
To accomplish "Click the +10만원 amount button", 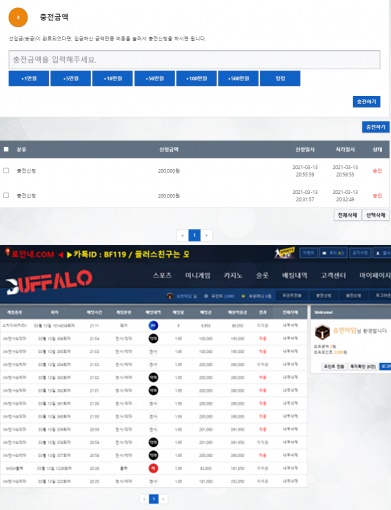I will tap(113, 78).
